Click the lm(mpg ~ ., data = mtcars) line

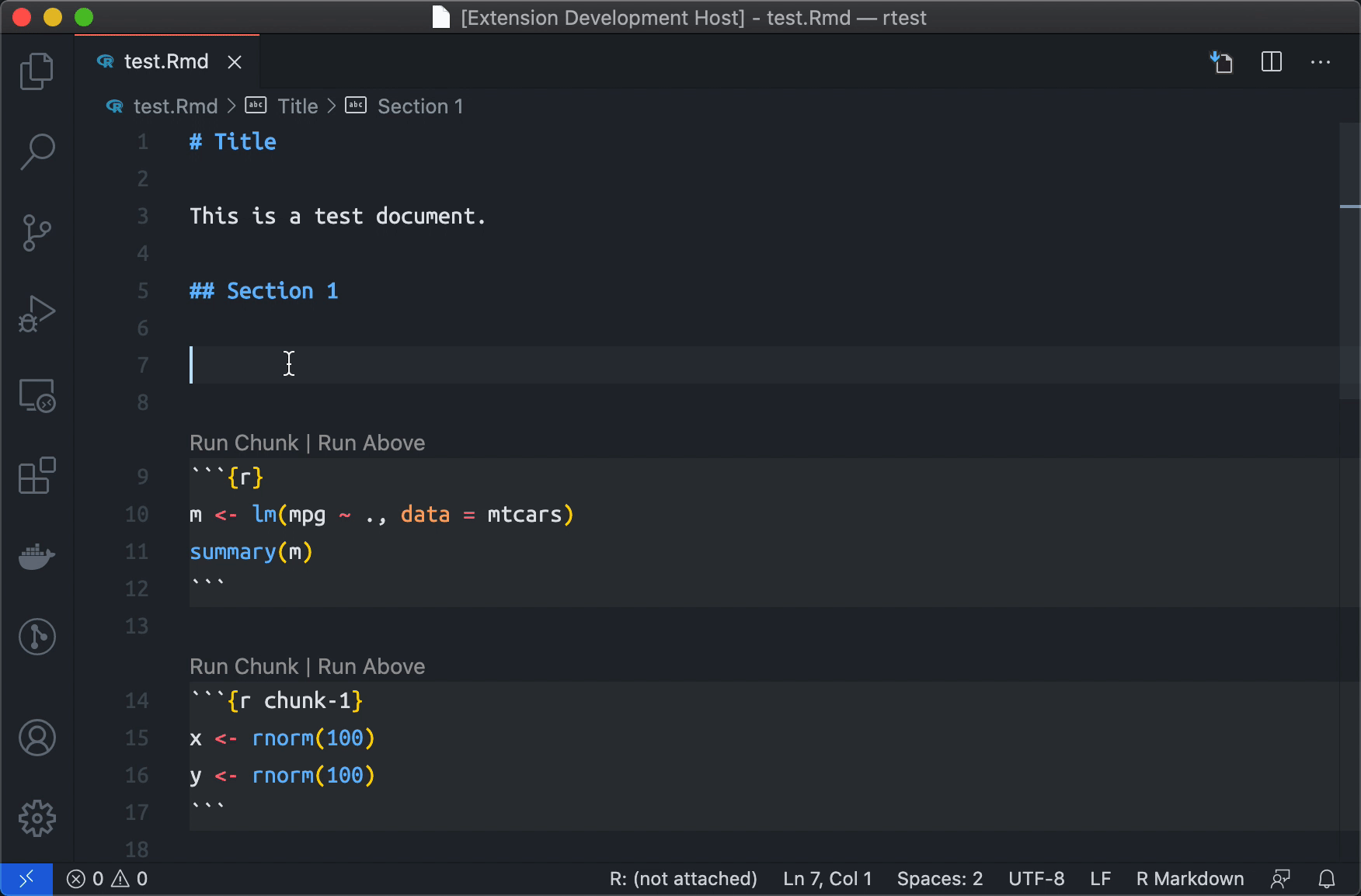coord(381,514)
